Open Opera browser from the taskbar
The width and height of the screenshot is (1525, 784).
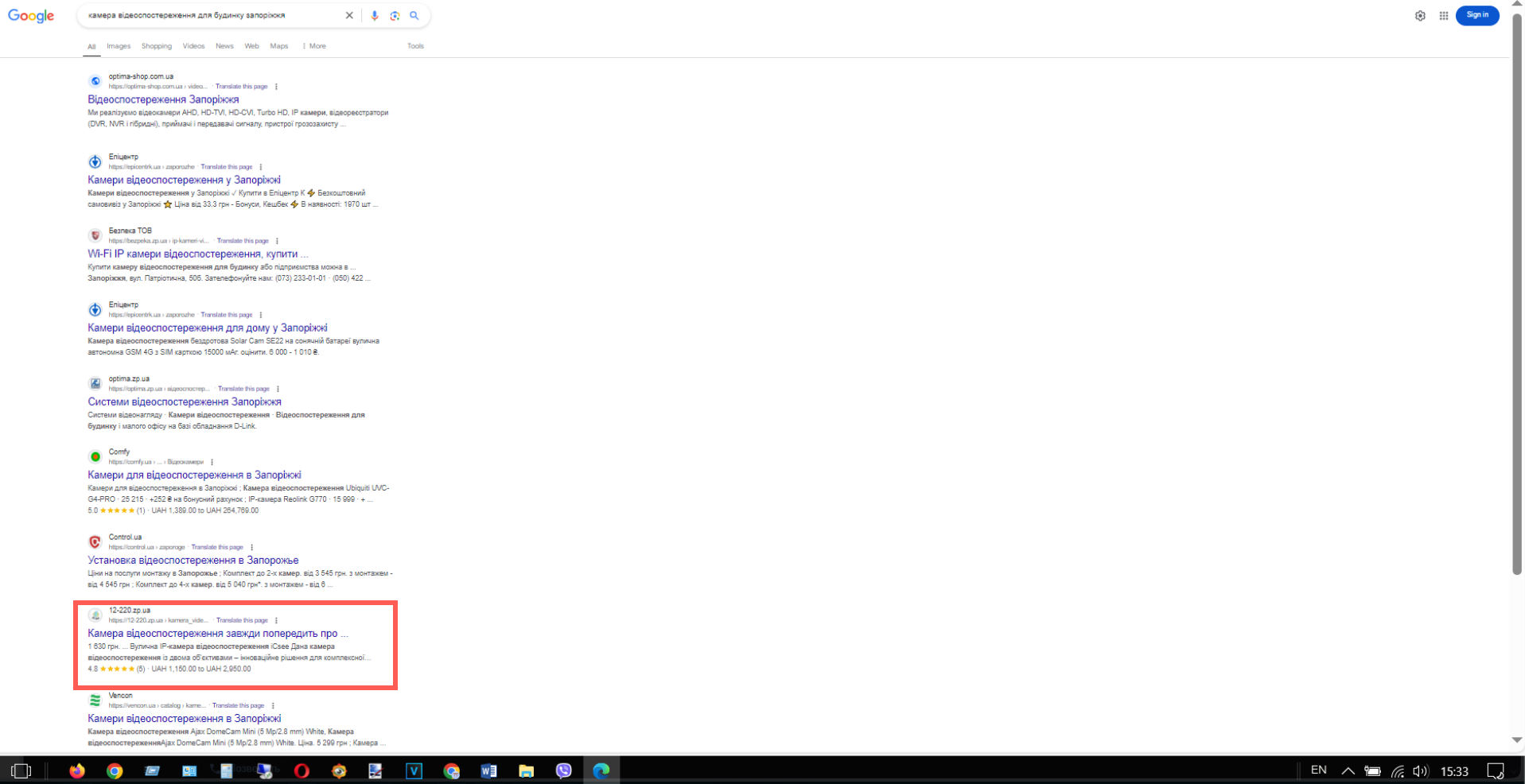pos(301,770)
